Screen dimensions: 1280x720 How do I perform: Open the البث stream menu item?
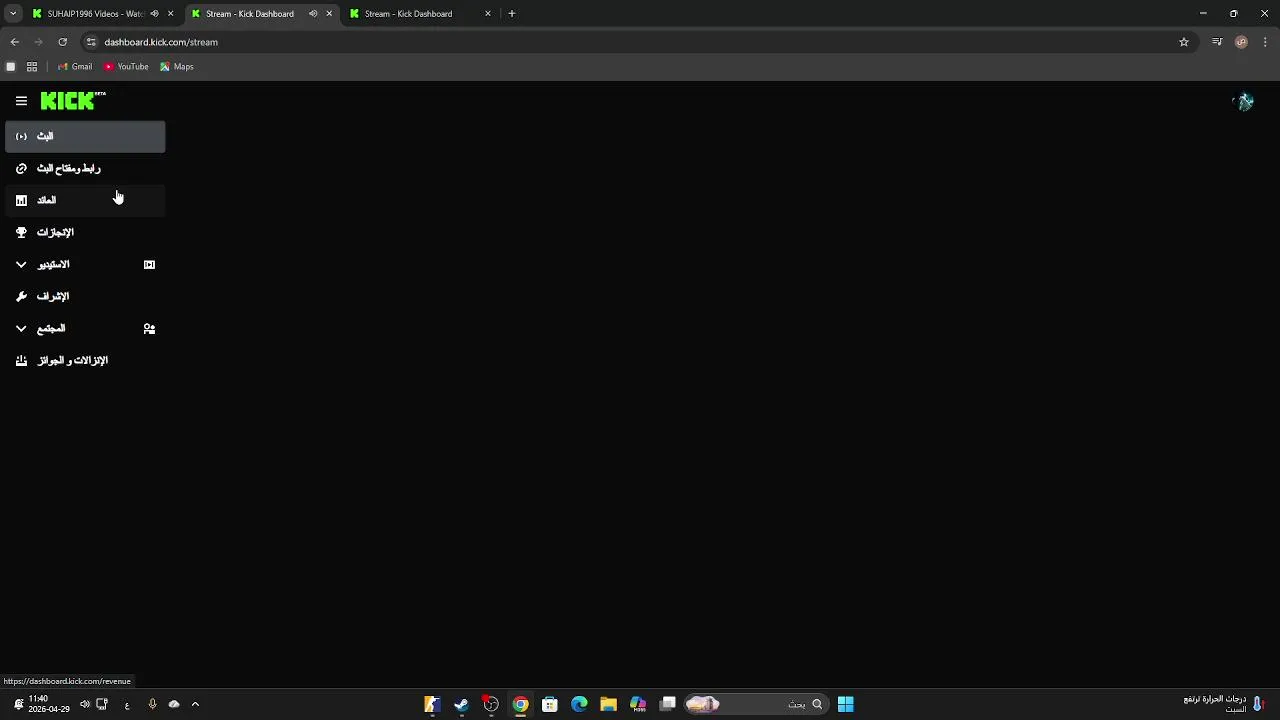[85, 136]
